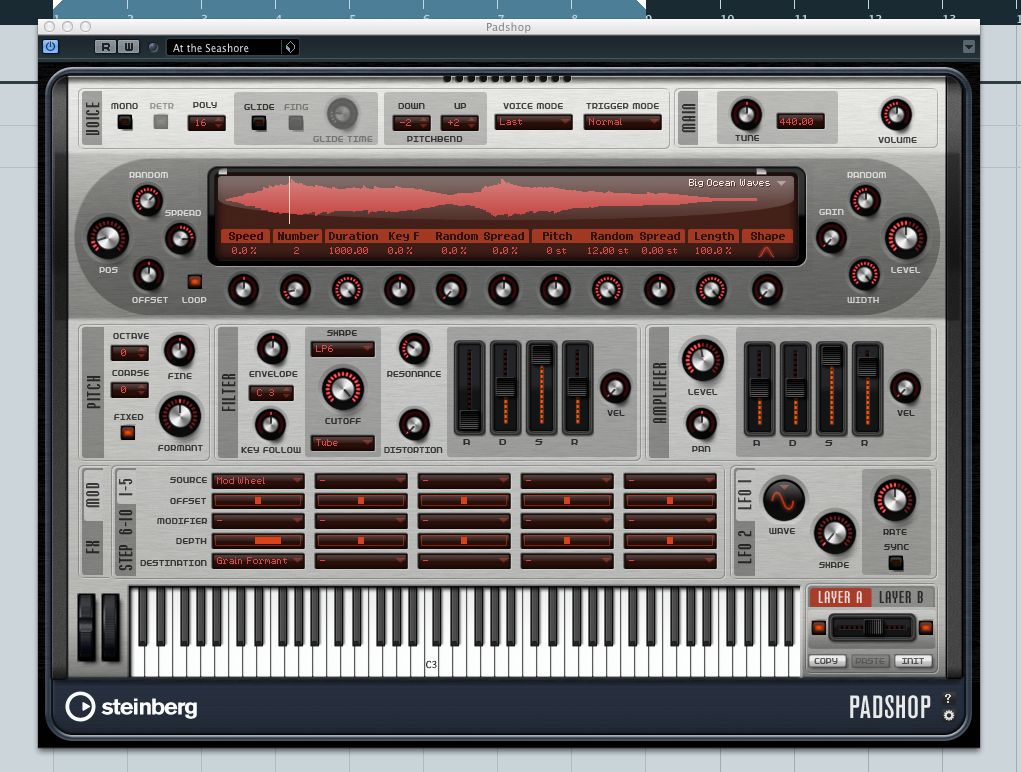Viewport: 1021px width, 772px height.
Task: Click the Formant knob in Pitch section
Action: point(180,415)
